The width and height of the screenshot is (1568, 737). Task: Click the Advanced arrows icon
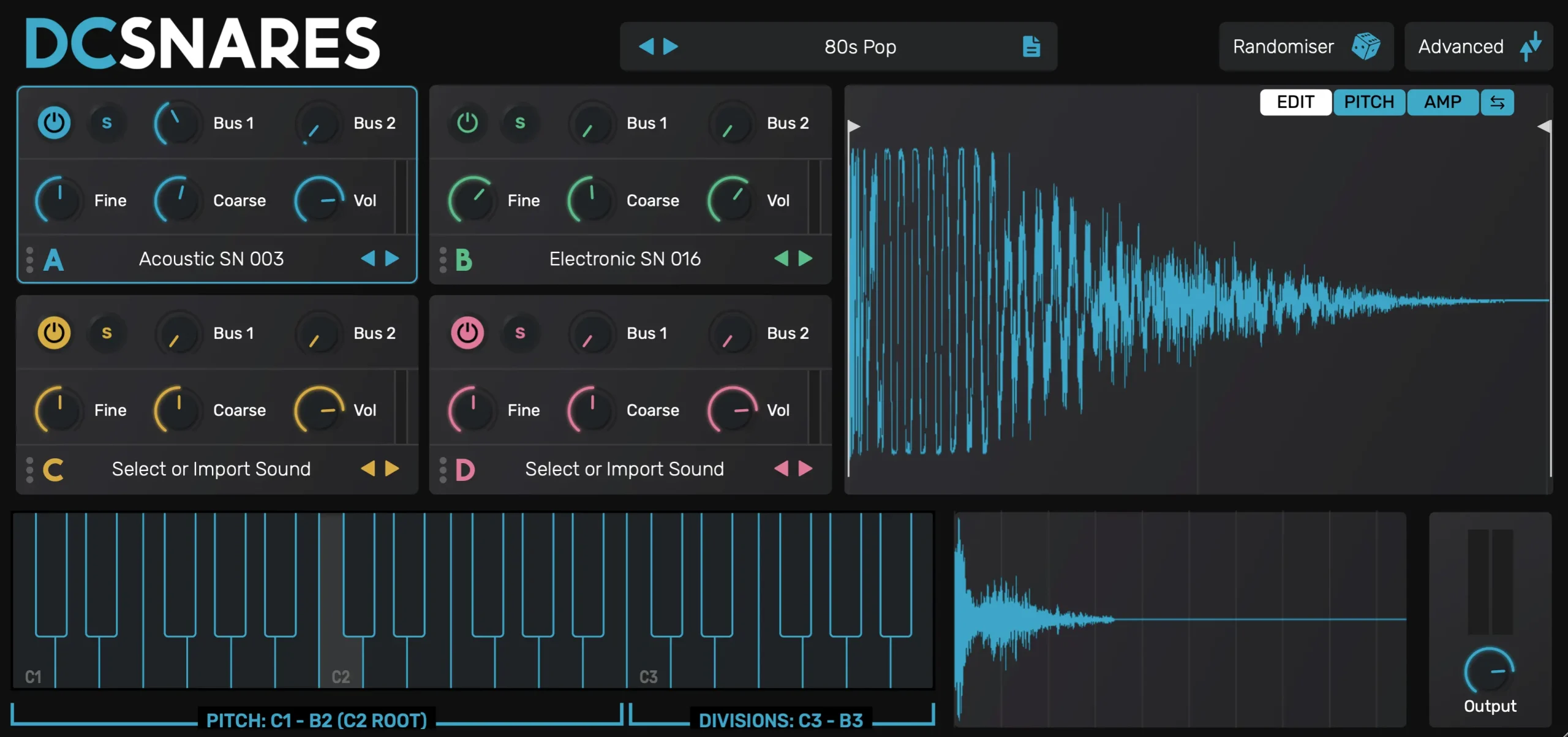[1531, 47]
